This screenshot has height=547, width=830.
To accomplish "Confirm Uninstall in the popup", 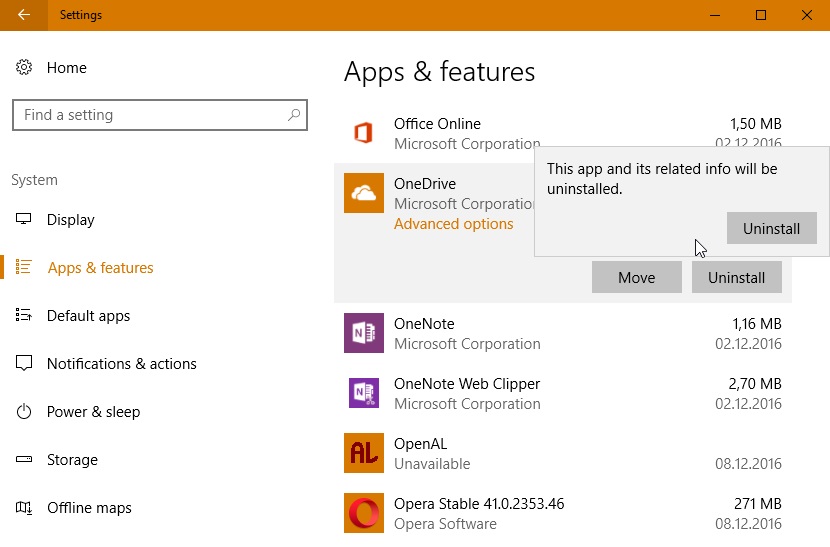I will pyautogui.click(x=771, y=228).
